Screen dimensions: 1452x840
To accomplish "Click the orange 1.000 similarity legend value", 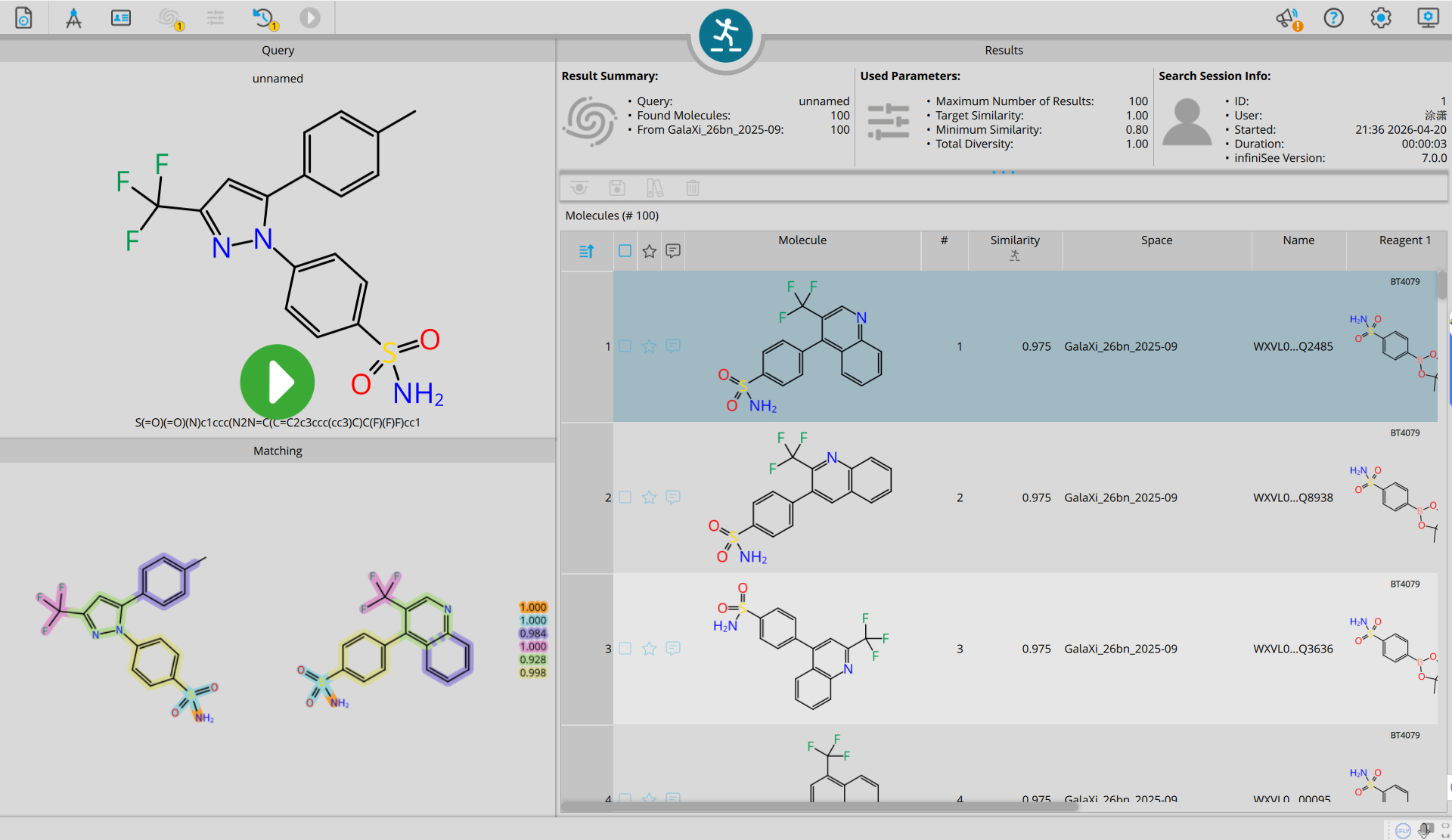I will [x=533, y=607].
